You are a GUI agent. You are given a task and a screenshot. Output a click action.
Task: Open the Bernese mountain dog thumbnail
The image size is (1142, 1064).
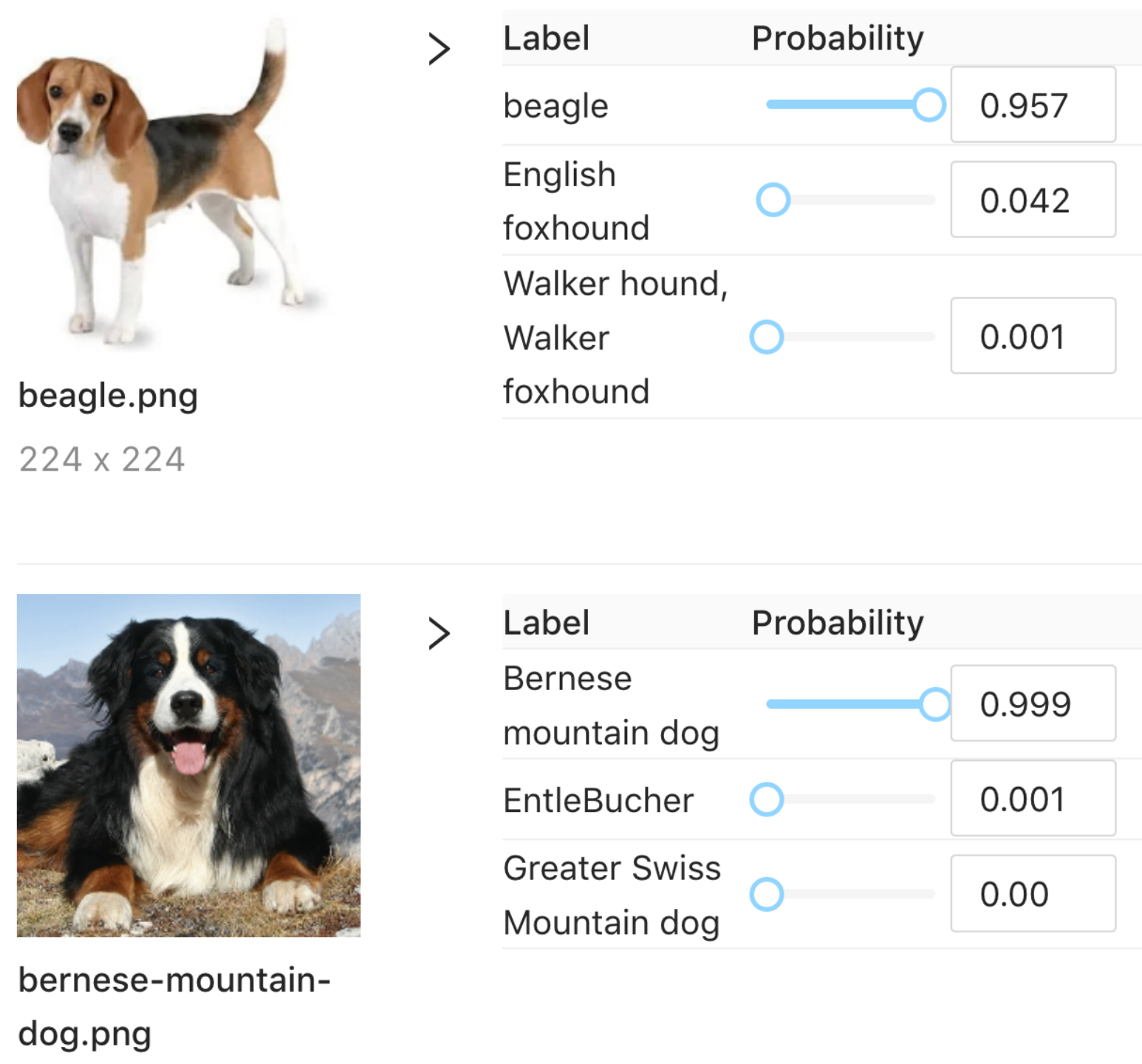(188, 765)
